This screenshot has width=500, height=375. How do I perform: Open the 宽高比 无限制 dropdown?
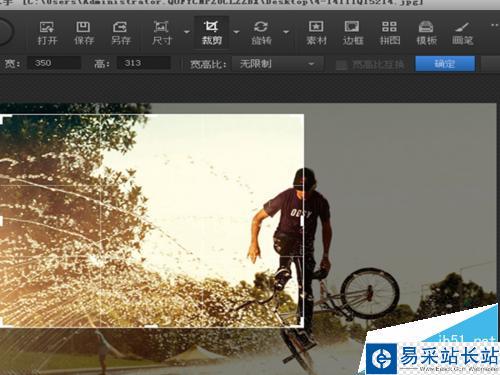pos(277,63)
